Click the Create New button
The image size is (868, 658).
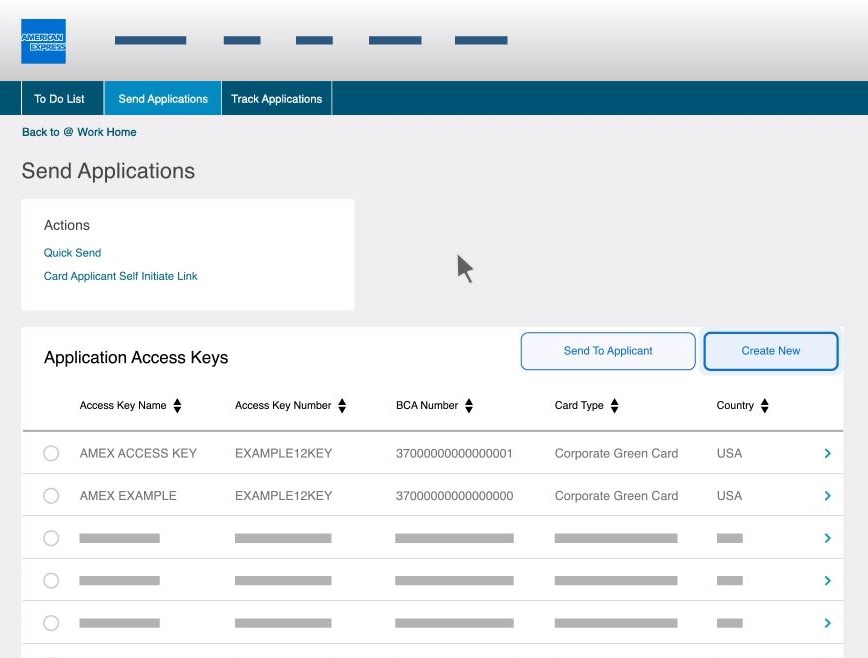[770, 351]
